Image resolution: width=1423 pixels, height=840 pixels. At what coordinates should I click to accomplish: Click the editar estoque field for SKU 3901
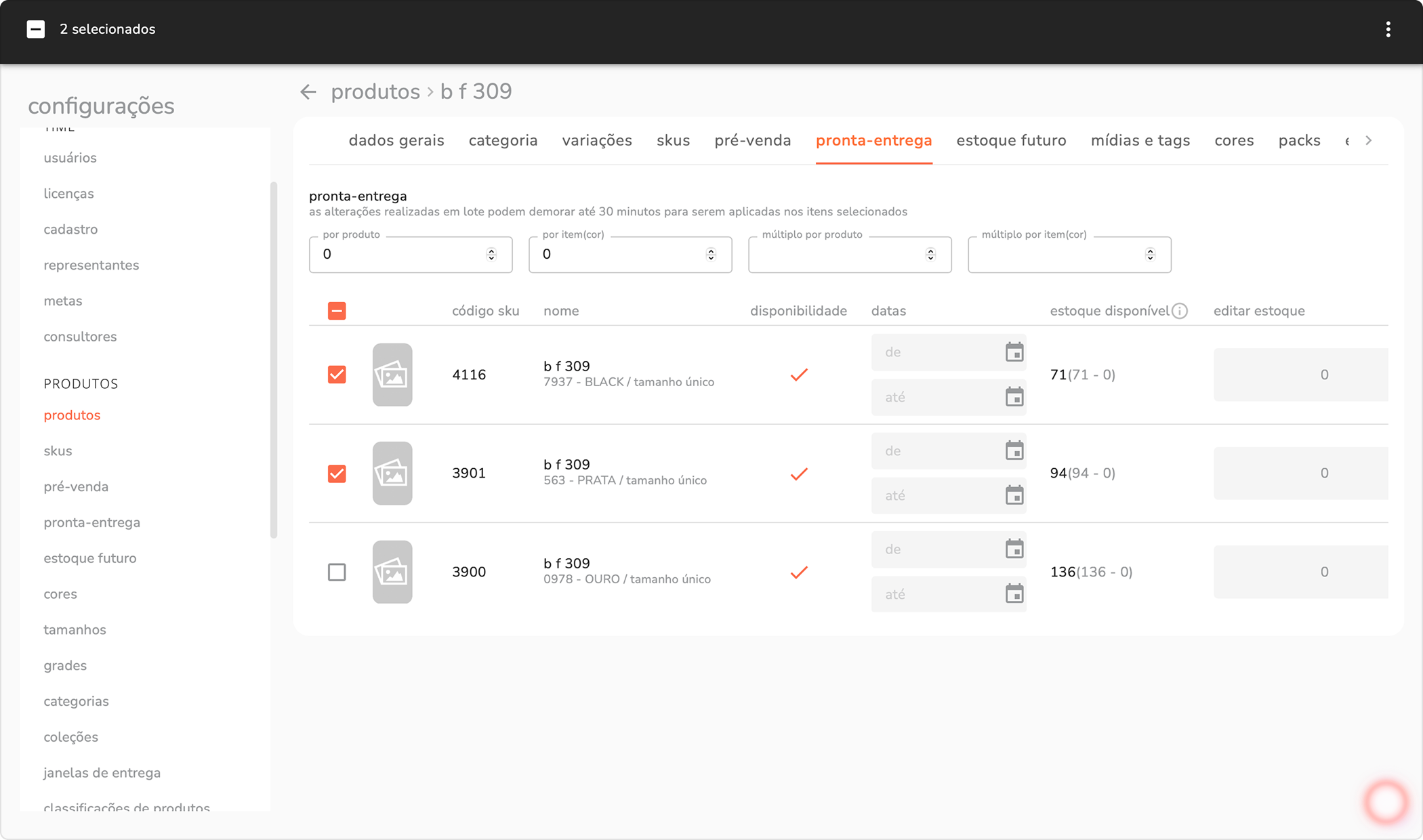point(1300,474)
